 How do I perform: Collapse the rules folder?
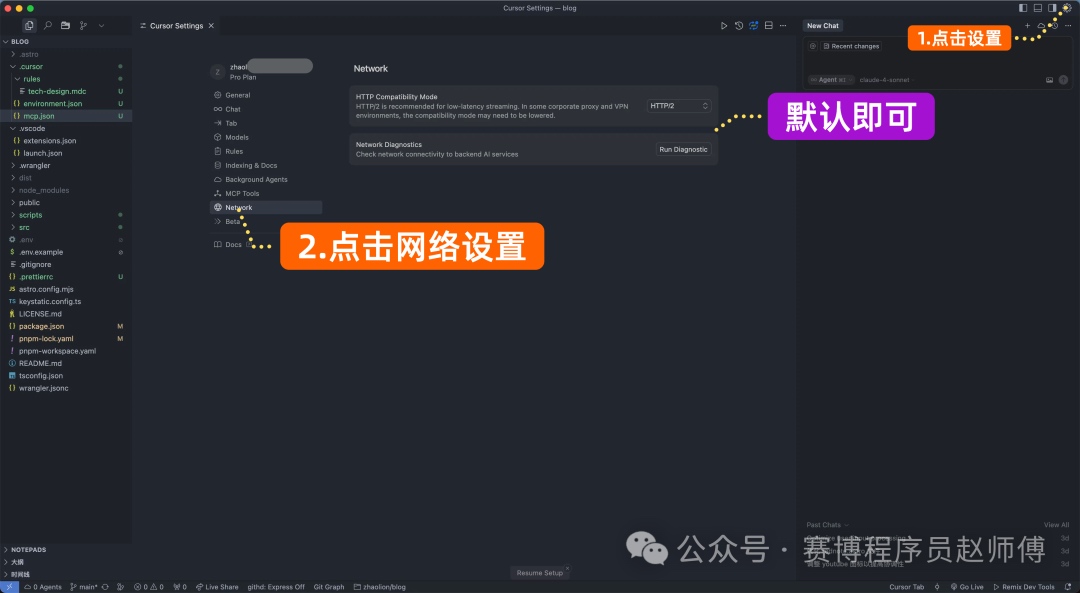pyautogui.click(x=66, y=79)
